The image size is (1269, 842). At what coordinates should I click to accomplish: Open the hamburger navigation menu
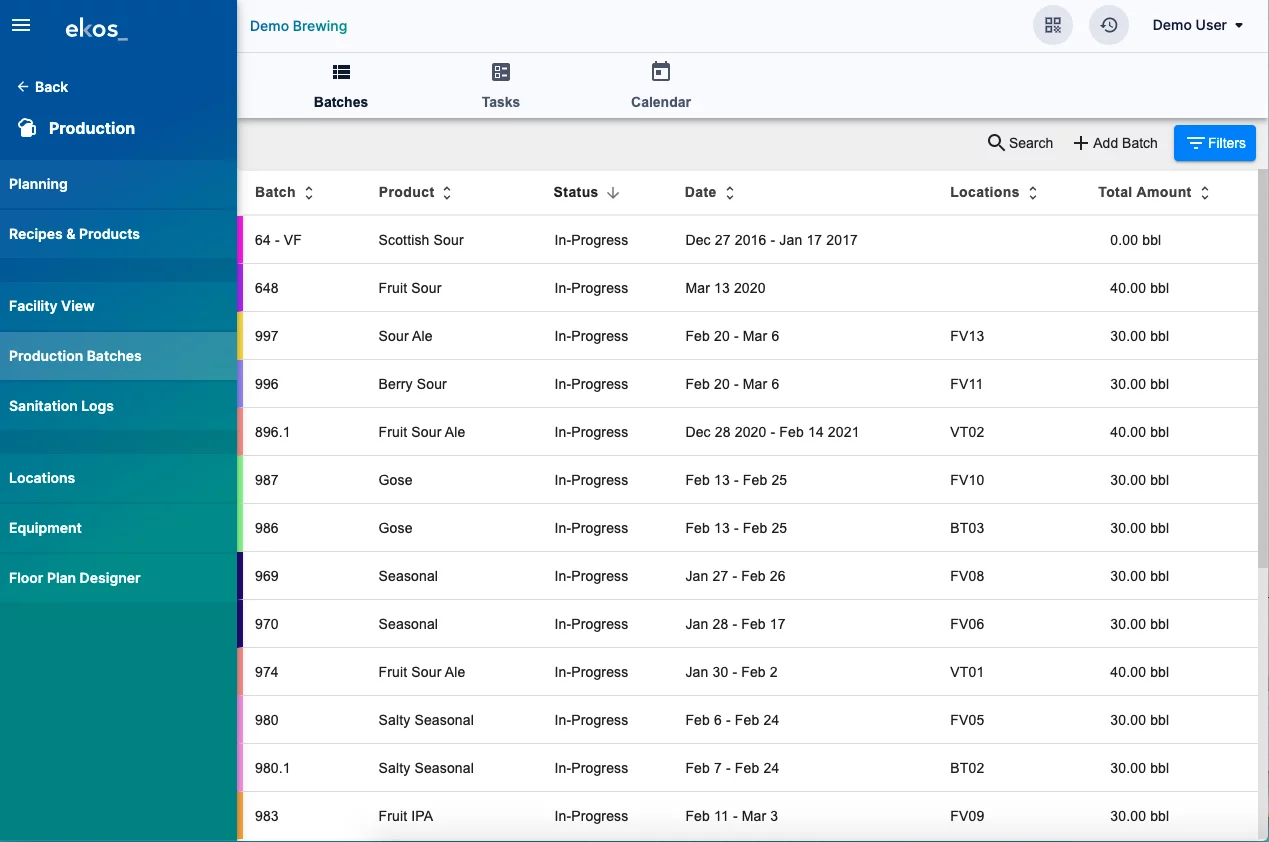pyautogui.click(x=21, y=26)
